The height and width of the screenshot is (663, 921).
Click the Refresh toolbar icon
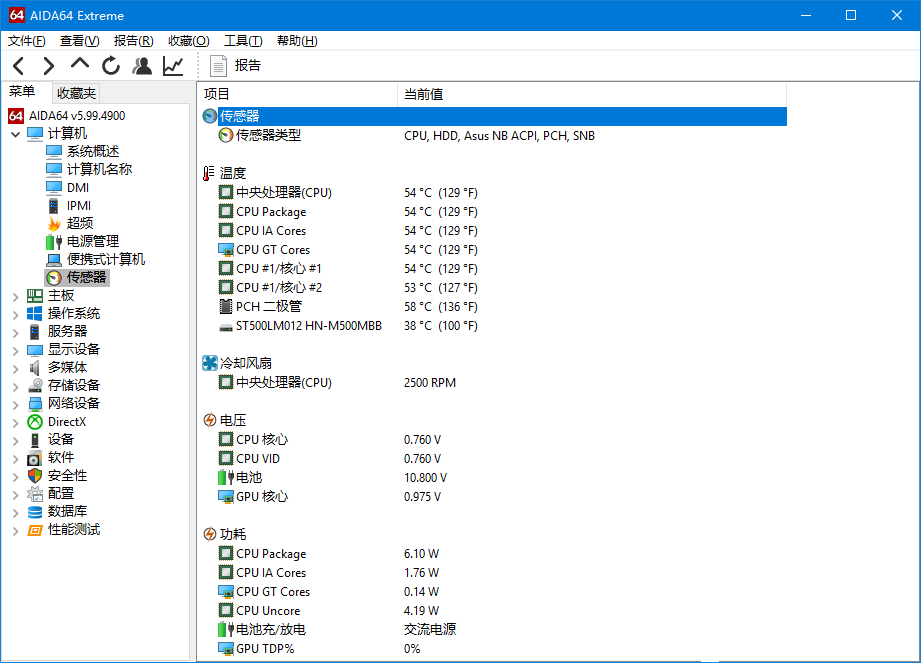pyautogui.click(x=111, y=66)
